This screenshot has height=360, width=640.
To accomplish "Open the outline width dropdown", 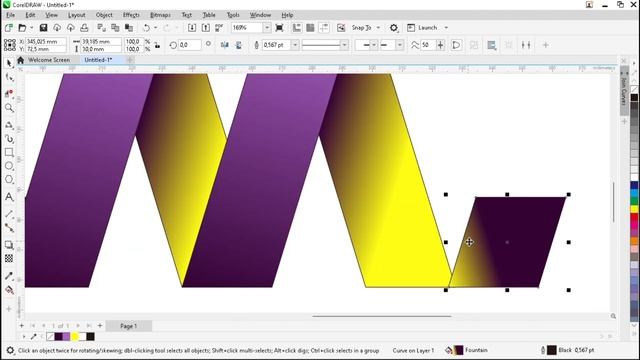I will tap(295, 45).
